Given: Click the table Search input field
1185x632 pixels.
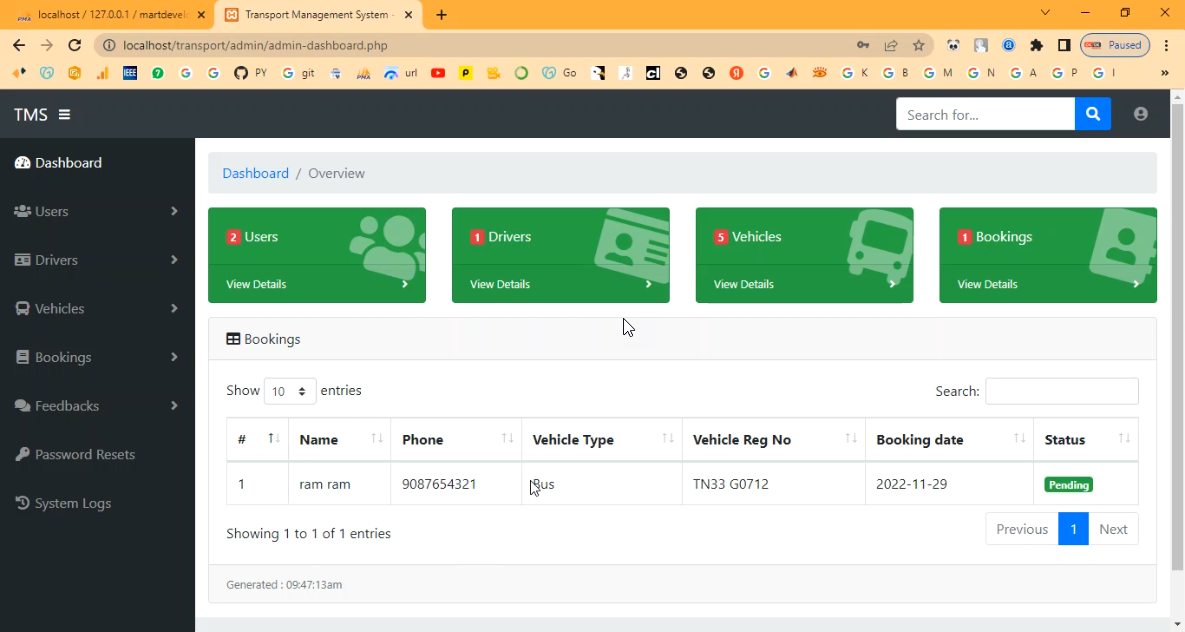Looking at the screenshot, I should pos(1061,391).
